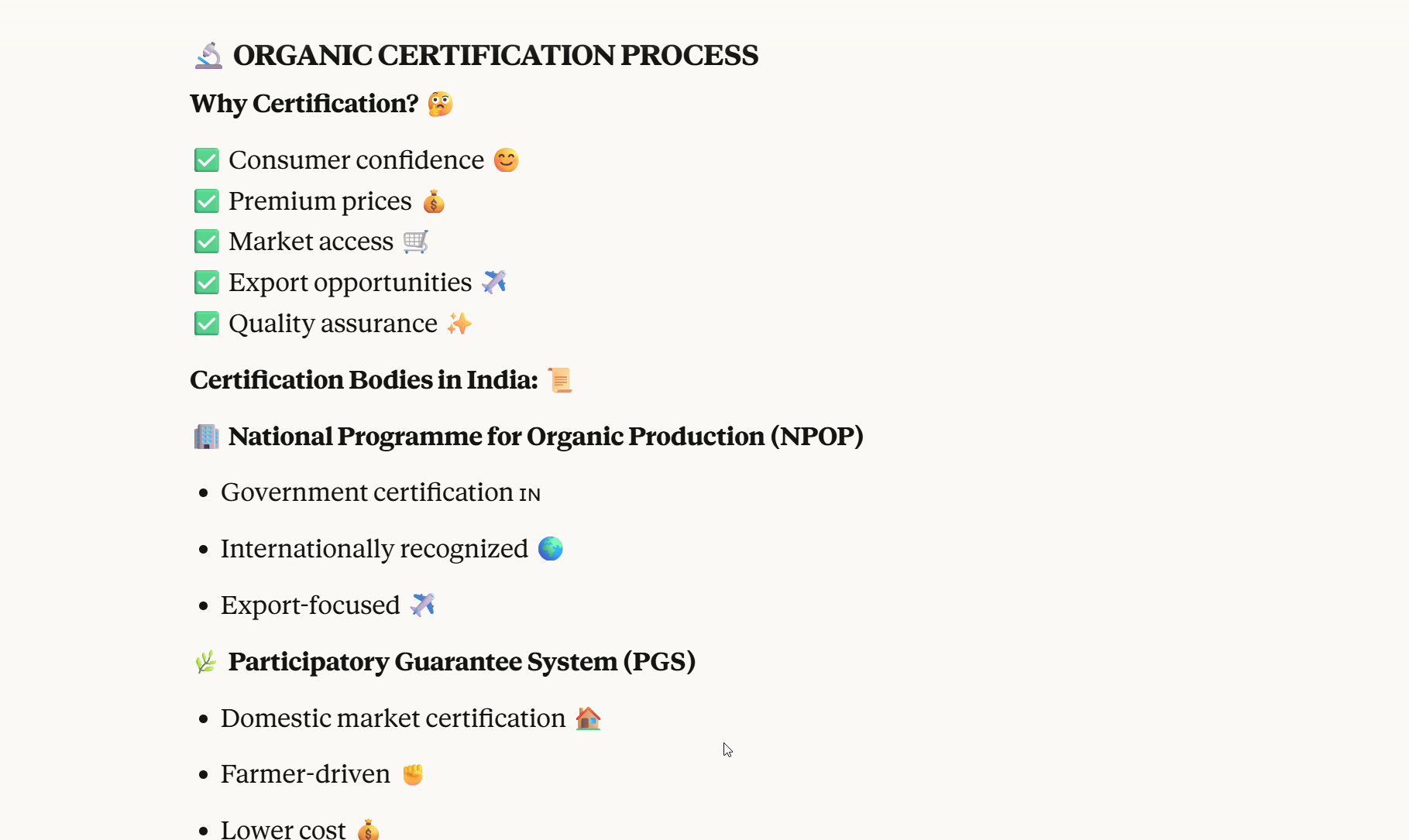Click the thinking face emoji
Image resolution: width=1409 pixels, height=840 pixels.
click(440, 104)
